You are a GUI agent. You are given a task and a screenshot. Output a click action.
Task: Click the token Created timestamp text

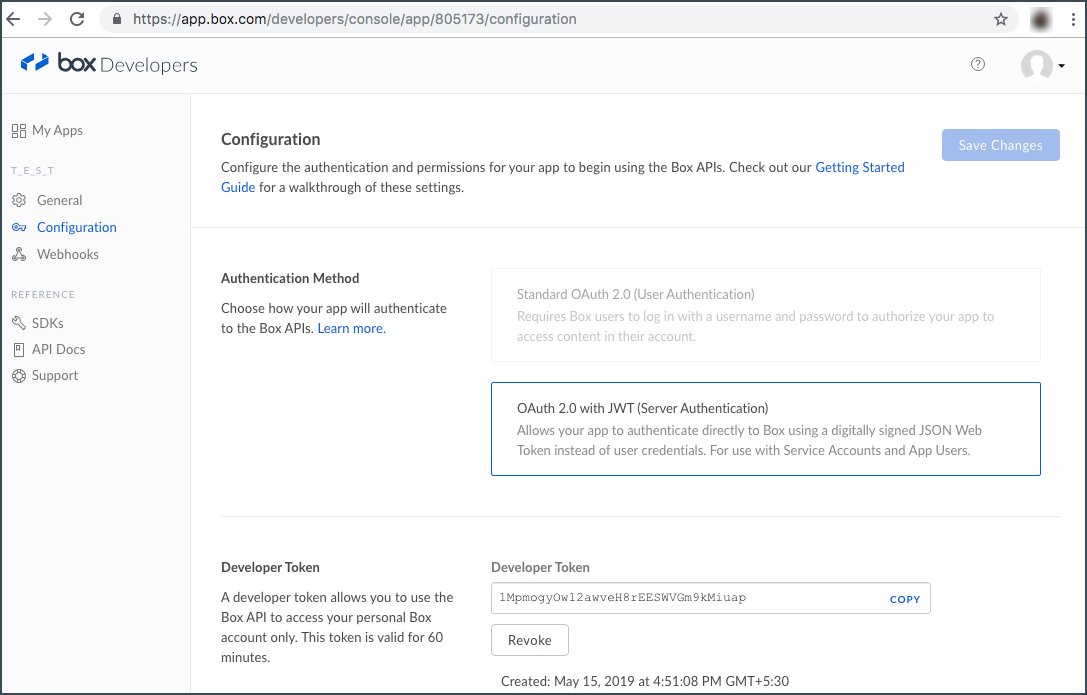(x=645, y=681)
